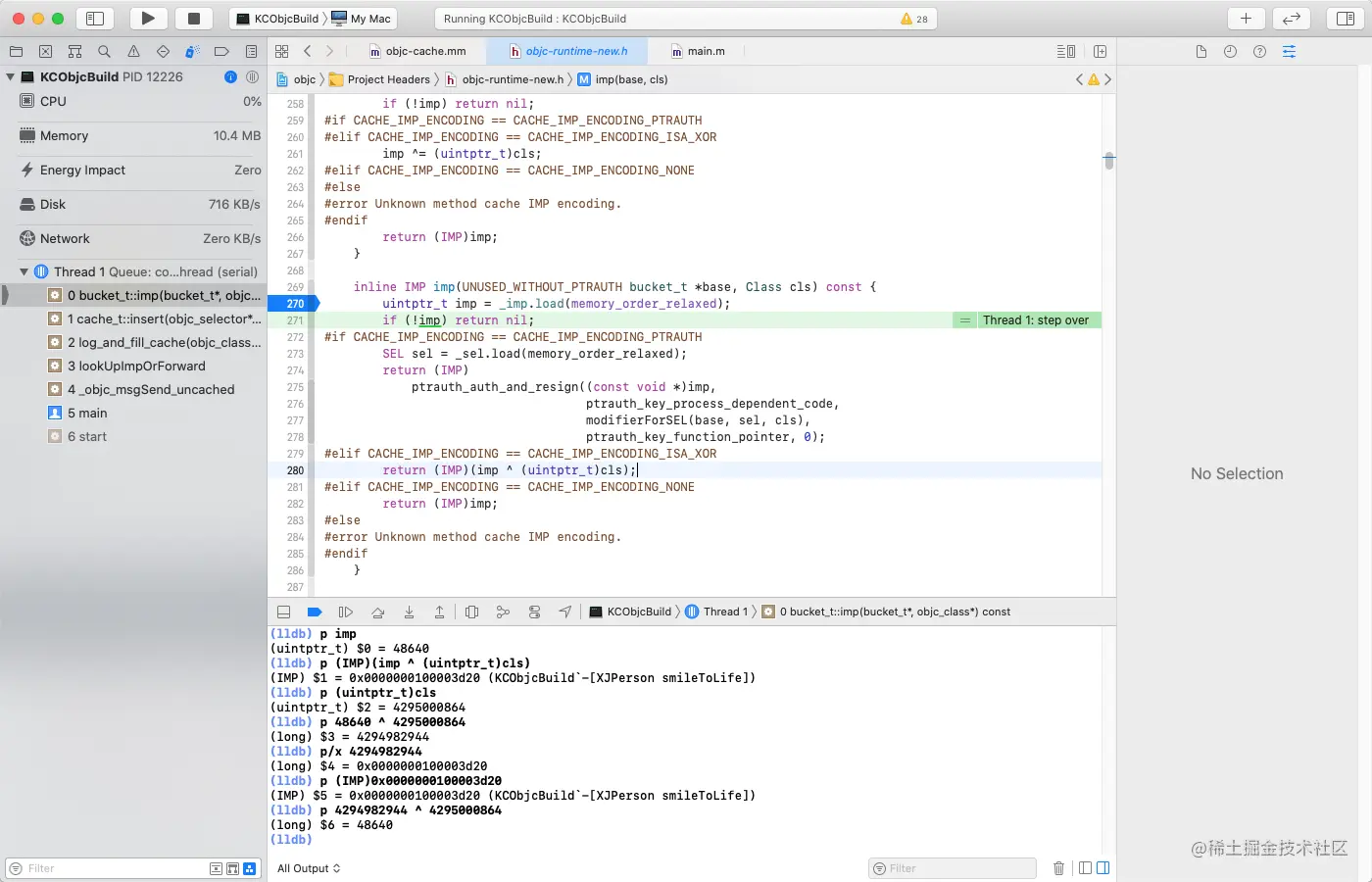Collapse the KCObjcBuild process tree
This screenshot has width=1372, height=882.
point(10,76)
